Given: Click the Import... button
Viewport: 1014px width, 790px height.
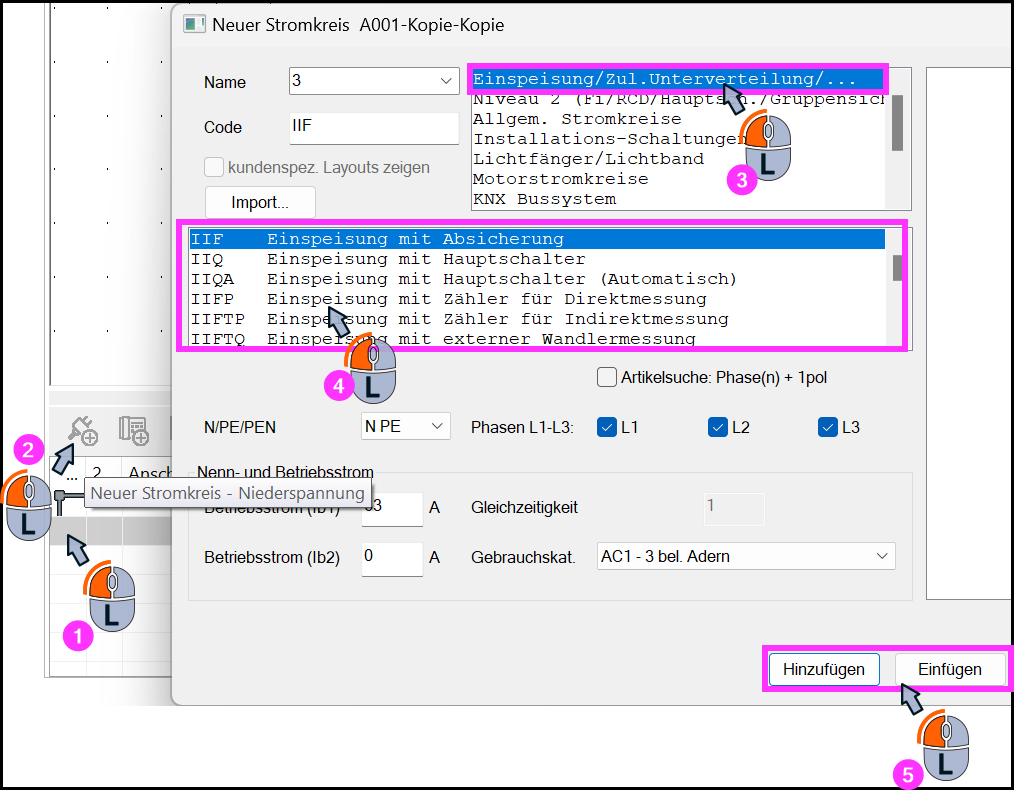Looking at the screenshot, I should pos(260,202).
